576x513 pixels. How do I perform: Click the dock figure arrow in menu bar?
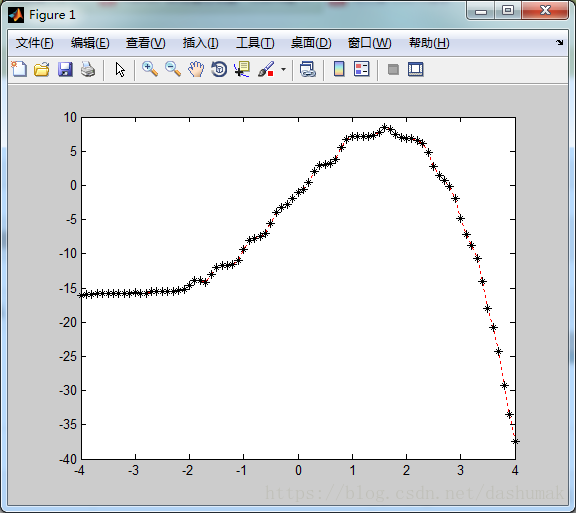(x=559, y=42)
